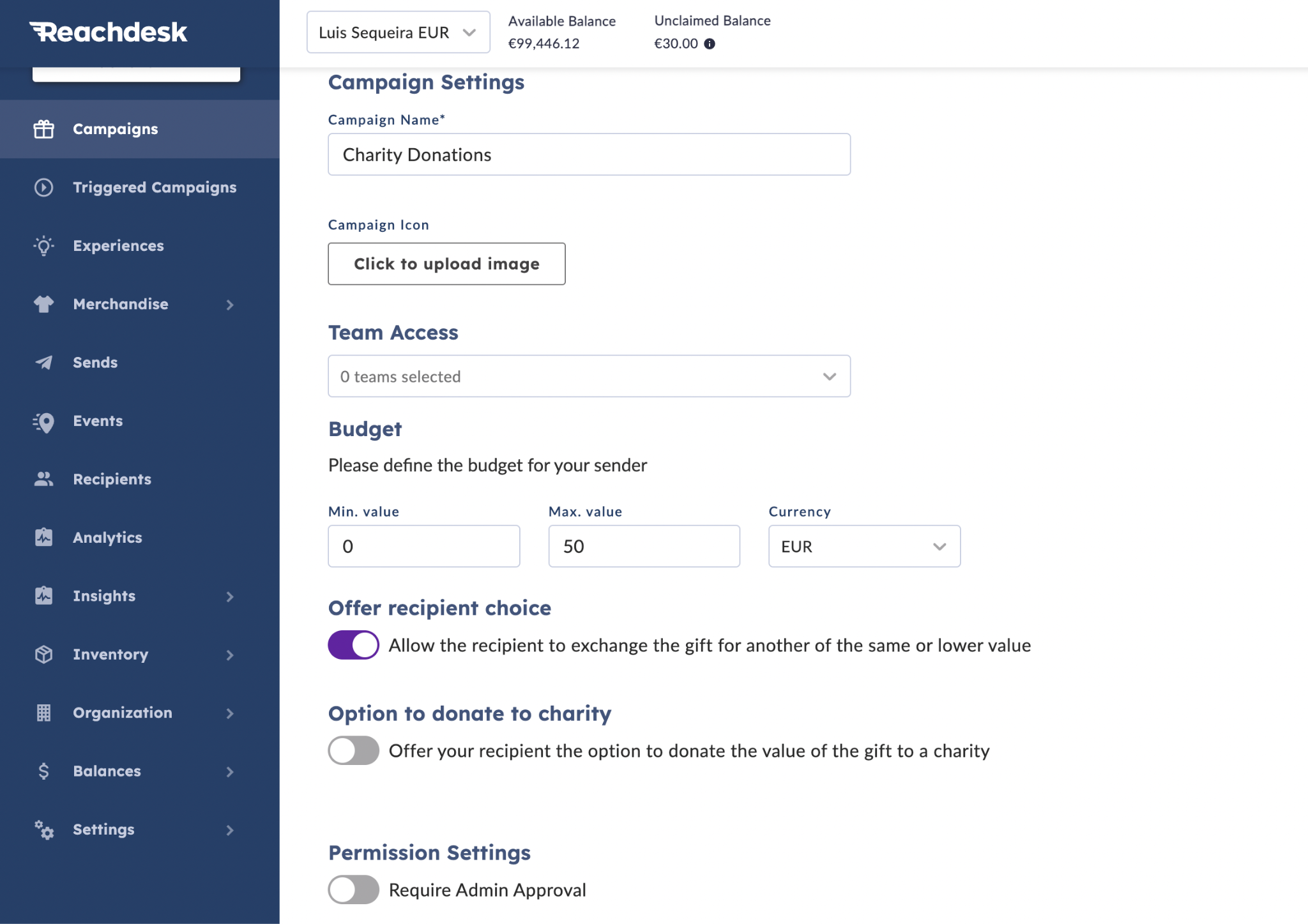This screenshot has height=924, width=1308.
Task: Turn on Require Admin Approval
Action: coord(353,890)
